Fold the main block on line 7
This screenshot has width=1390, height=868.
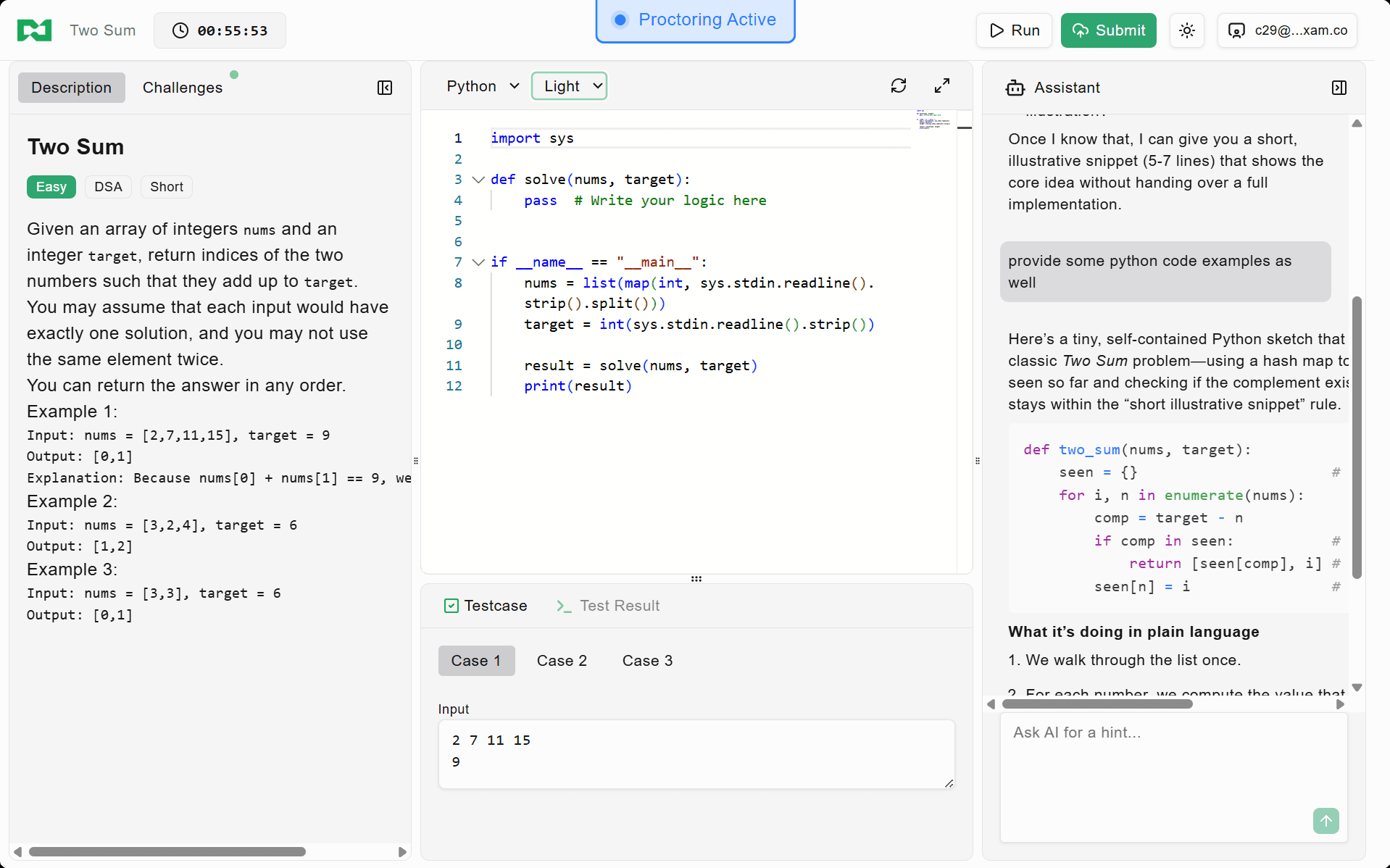(478, 262)
